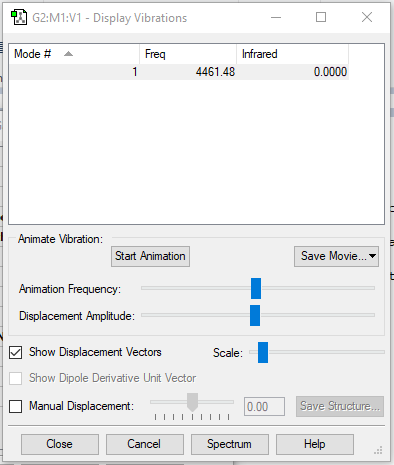The width and height of the screenshot is (394, 465).
Task: Click the resize grip in bottom corner
Action: [378, 450]
